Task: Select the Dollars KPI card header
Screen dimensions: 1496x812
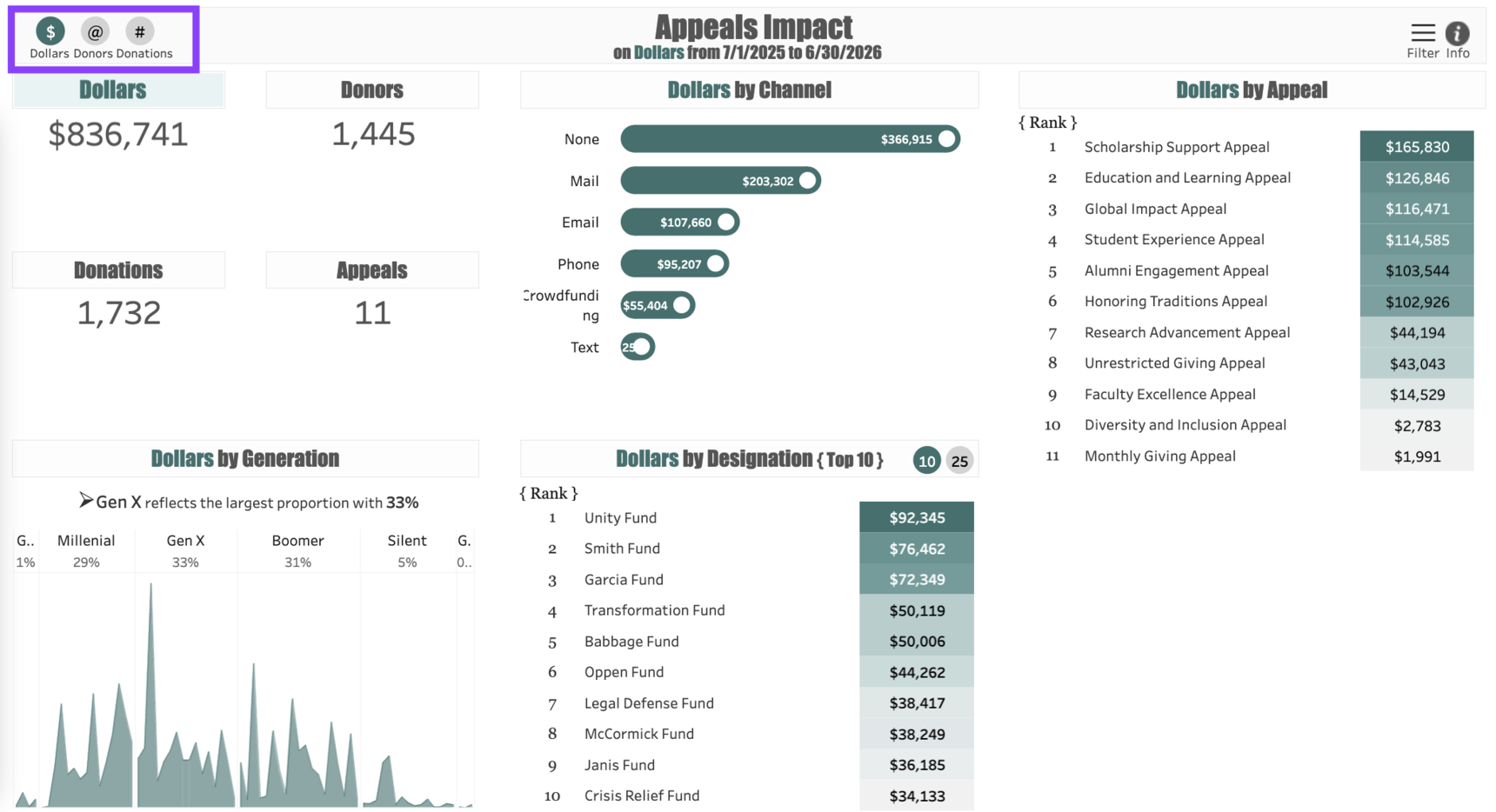Action: pyautogui.click(x=113, y=90)
